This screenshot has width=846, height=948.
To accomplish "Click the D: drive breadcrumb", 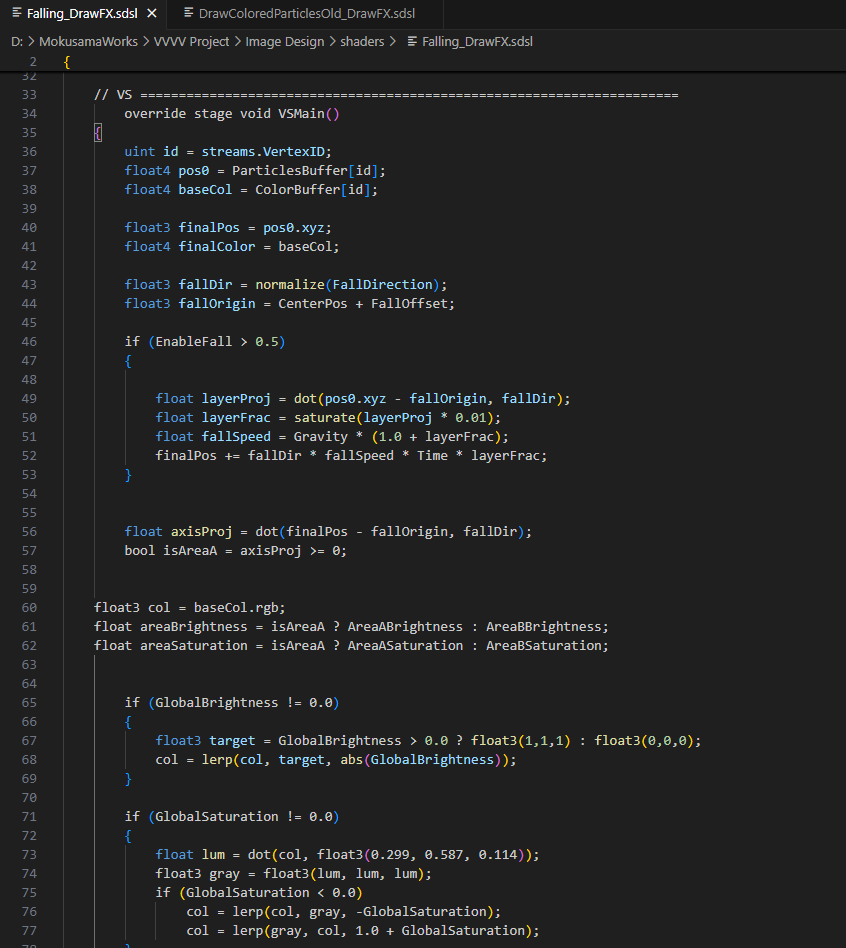I will pos(17,41).
